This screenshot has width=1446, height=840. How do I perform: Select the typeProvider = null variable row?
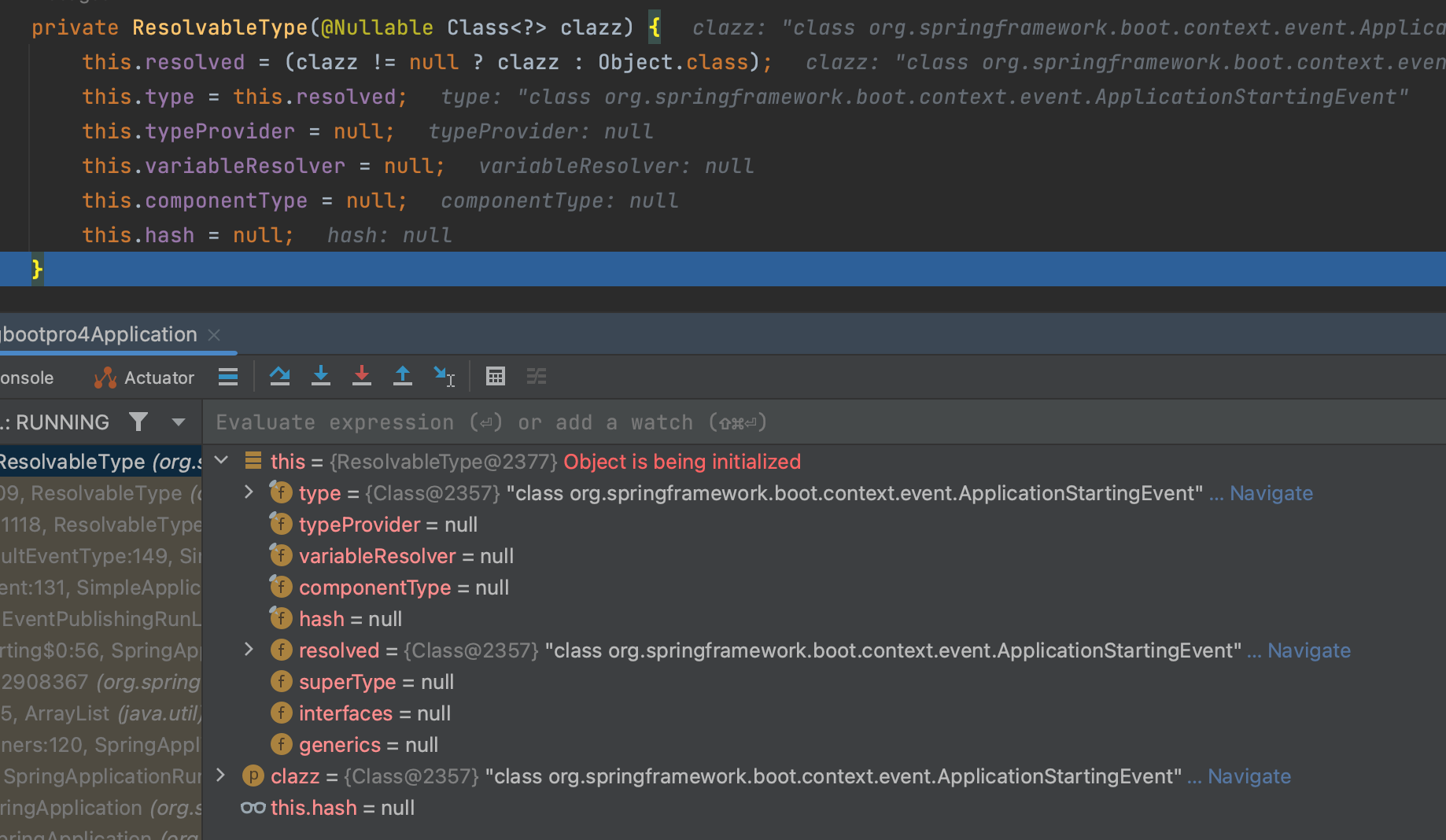824,525
